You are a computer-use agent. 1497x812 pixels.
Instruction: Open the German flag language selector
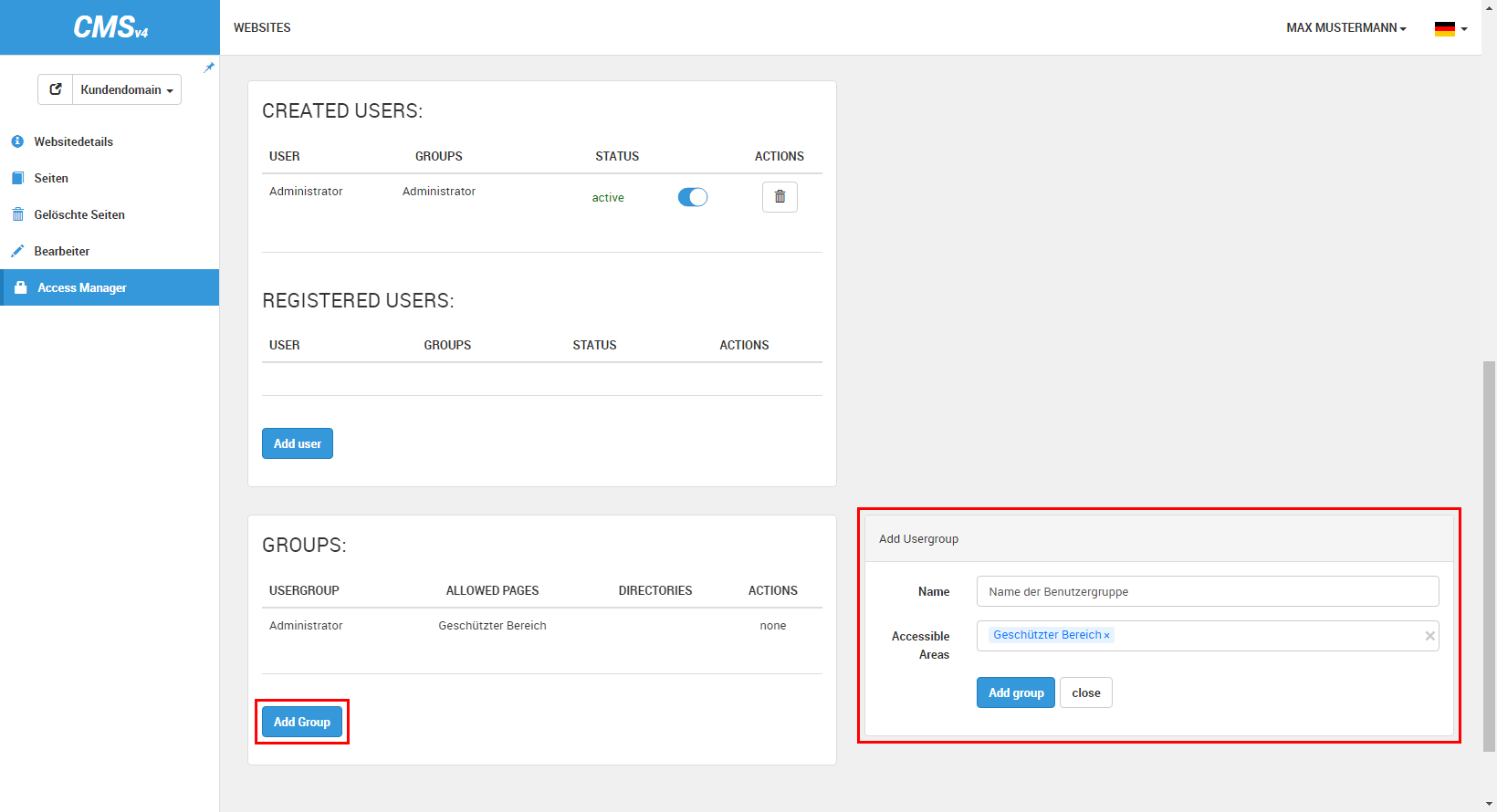pyautogui.click(x=1450, y=28)
